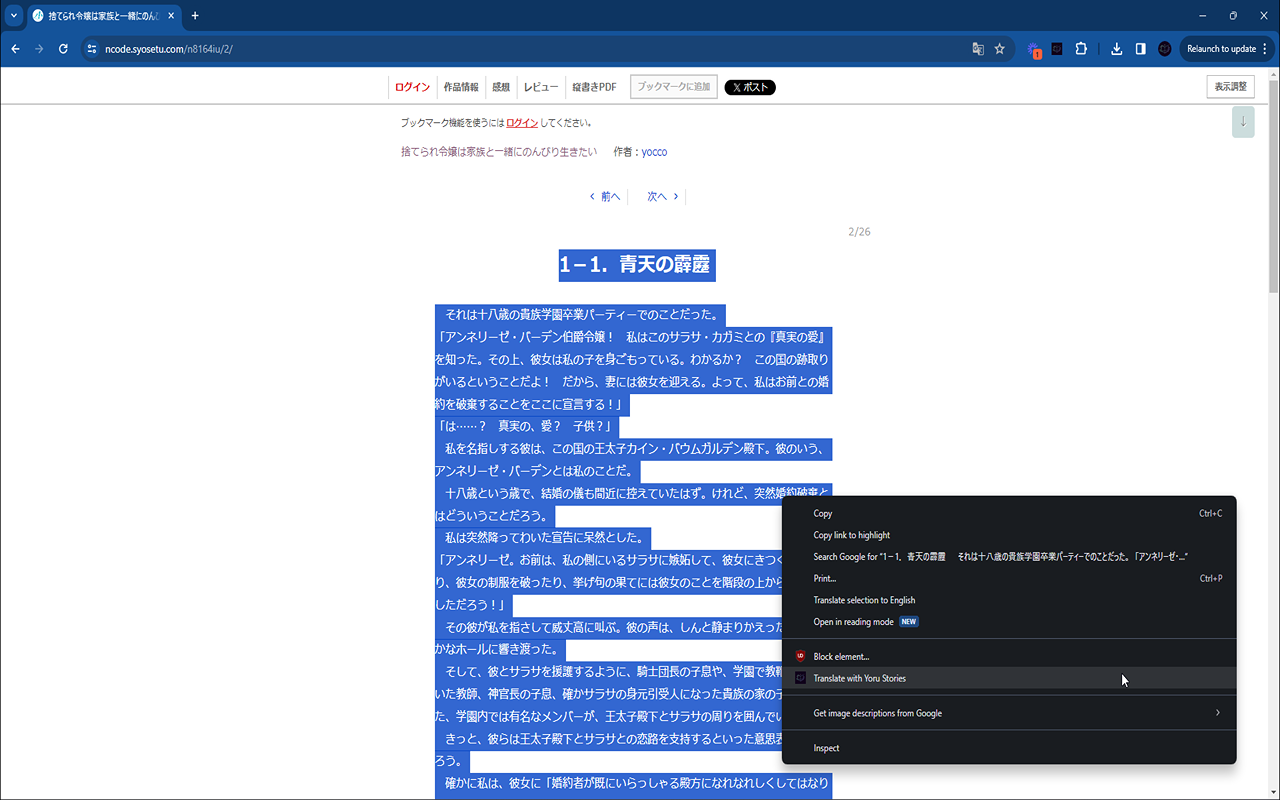Open a new tab with plus icon
The height and width of the screenshot is (800, 1280).
195,16
